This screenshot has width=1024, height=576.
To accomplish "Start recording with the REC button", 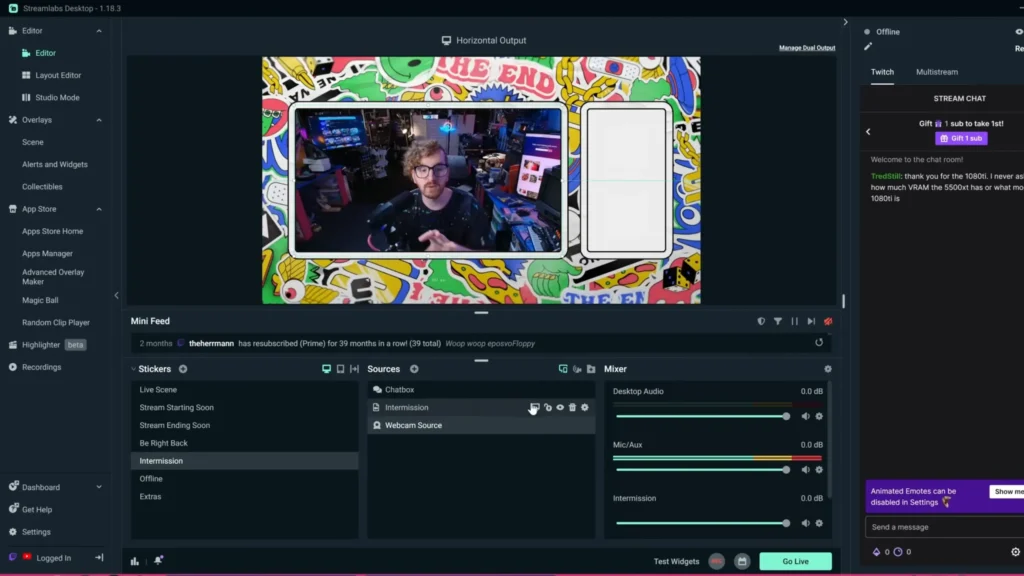I will pos(716,561).
